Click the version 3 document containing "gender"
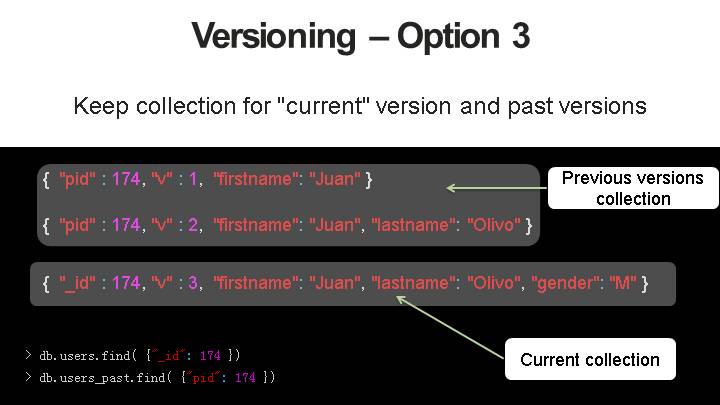 pos(346,284)
